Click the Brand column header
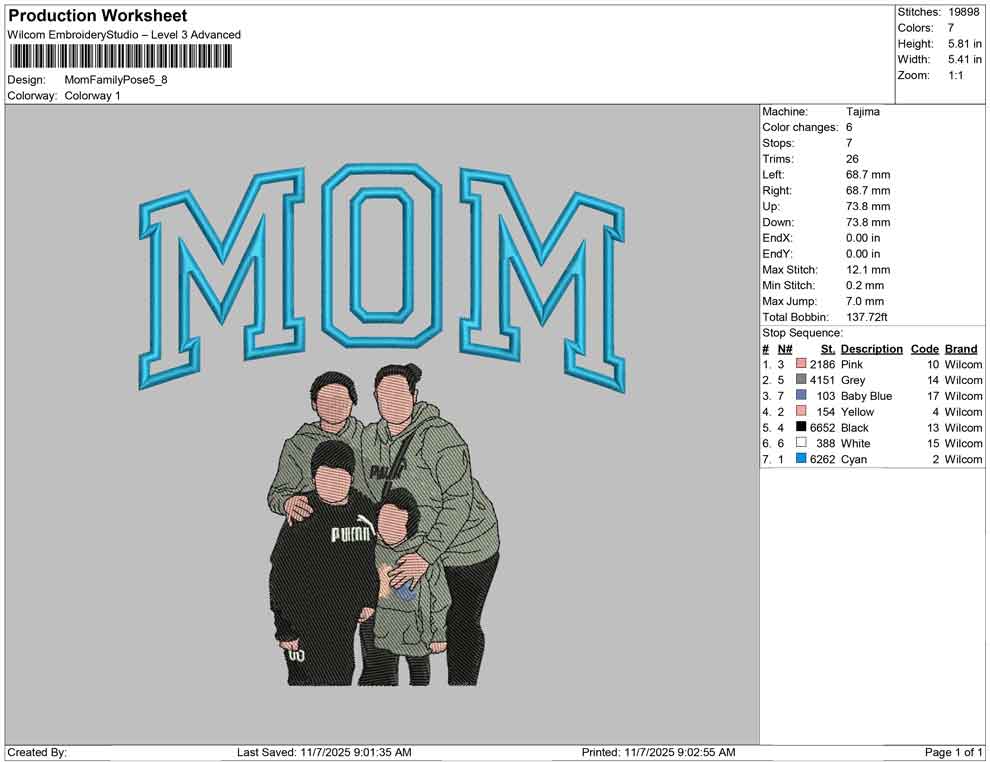The width and height of the screenshot is (990, 762). pyautogui.click(x=960, y=348)
